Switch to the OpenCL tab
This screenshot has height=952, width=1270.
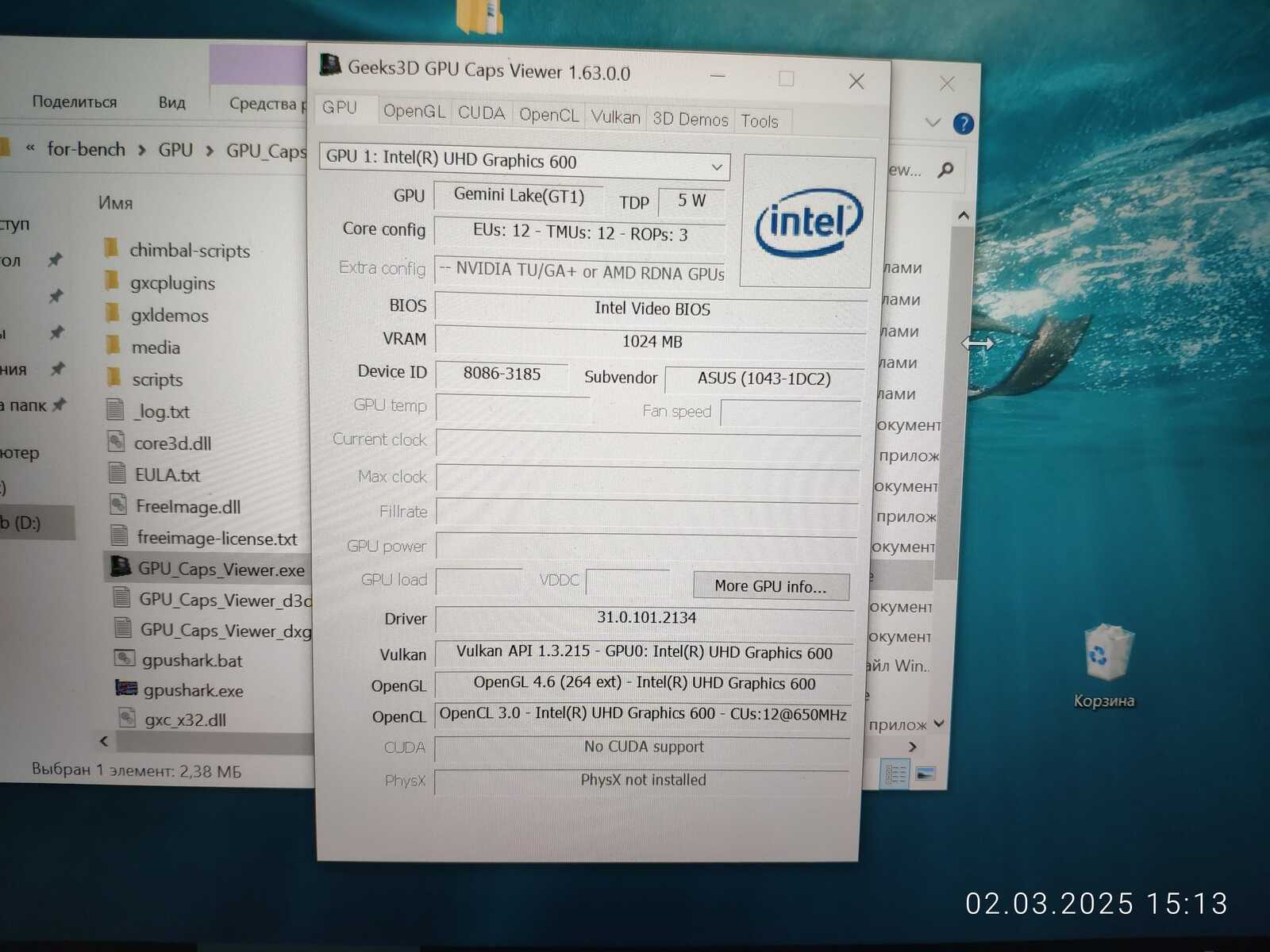coord(548,115)
